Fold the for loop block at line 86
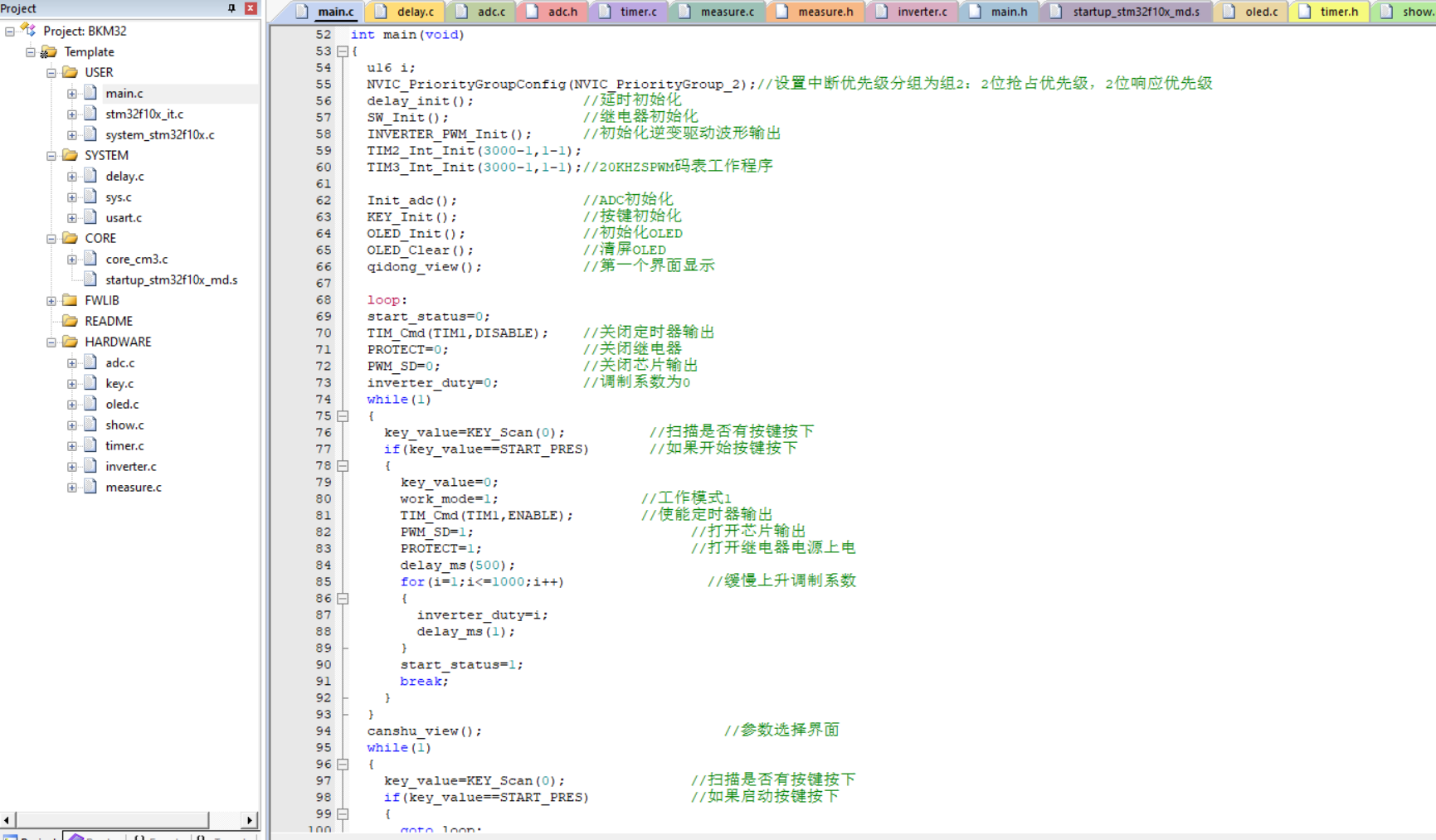 [x=343, y=599]
